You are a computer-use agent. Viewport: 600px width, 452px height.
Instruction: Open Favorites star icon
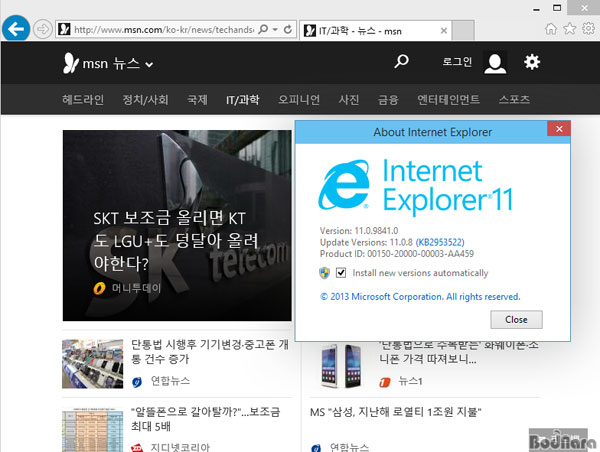[569, 29]
